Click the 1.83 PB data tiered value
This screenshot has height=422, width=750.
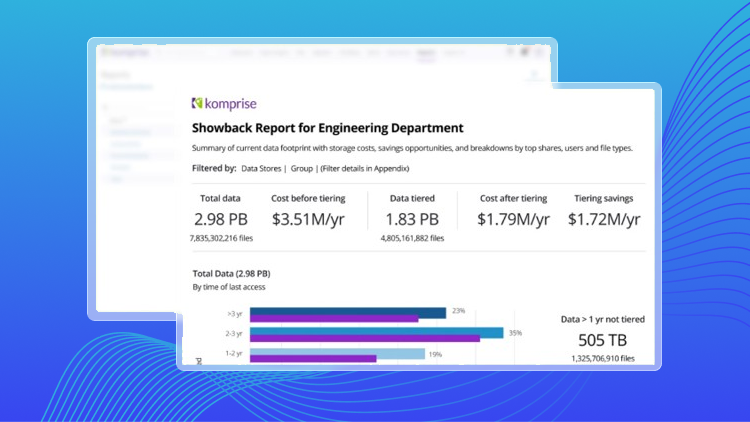pos(413,219)
